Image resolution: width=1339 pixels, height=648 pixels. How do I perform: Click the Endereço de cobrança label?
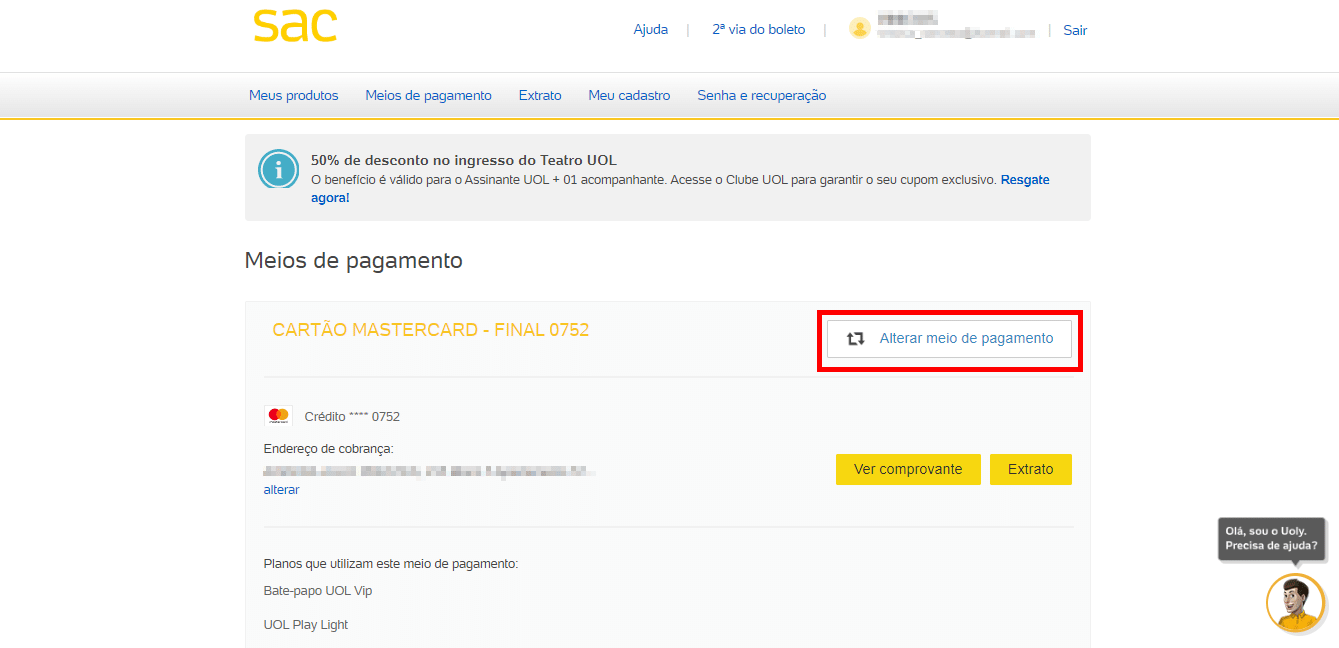point(329,449)
